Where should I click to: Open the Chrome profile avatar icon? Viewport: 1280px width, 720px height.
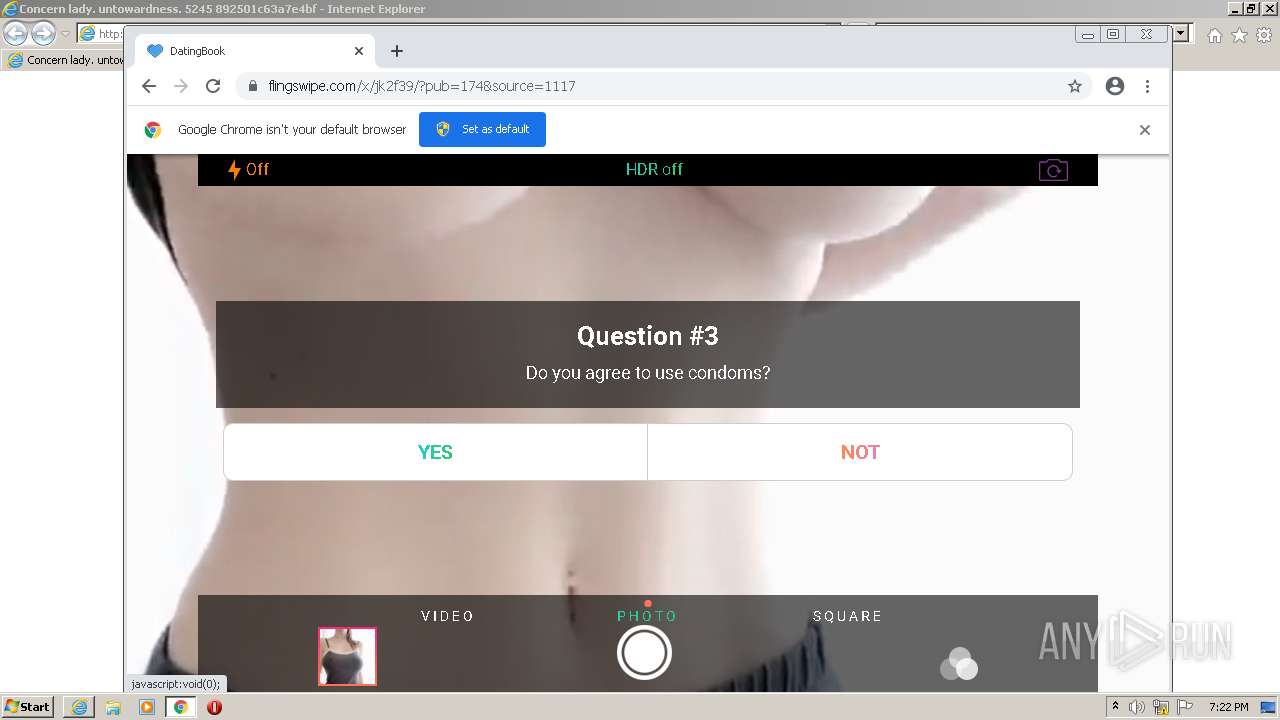[1115, 86]
